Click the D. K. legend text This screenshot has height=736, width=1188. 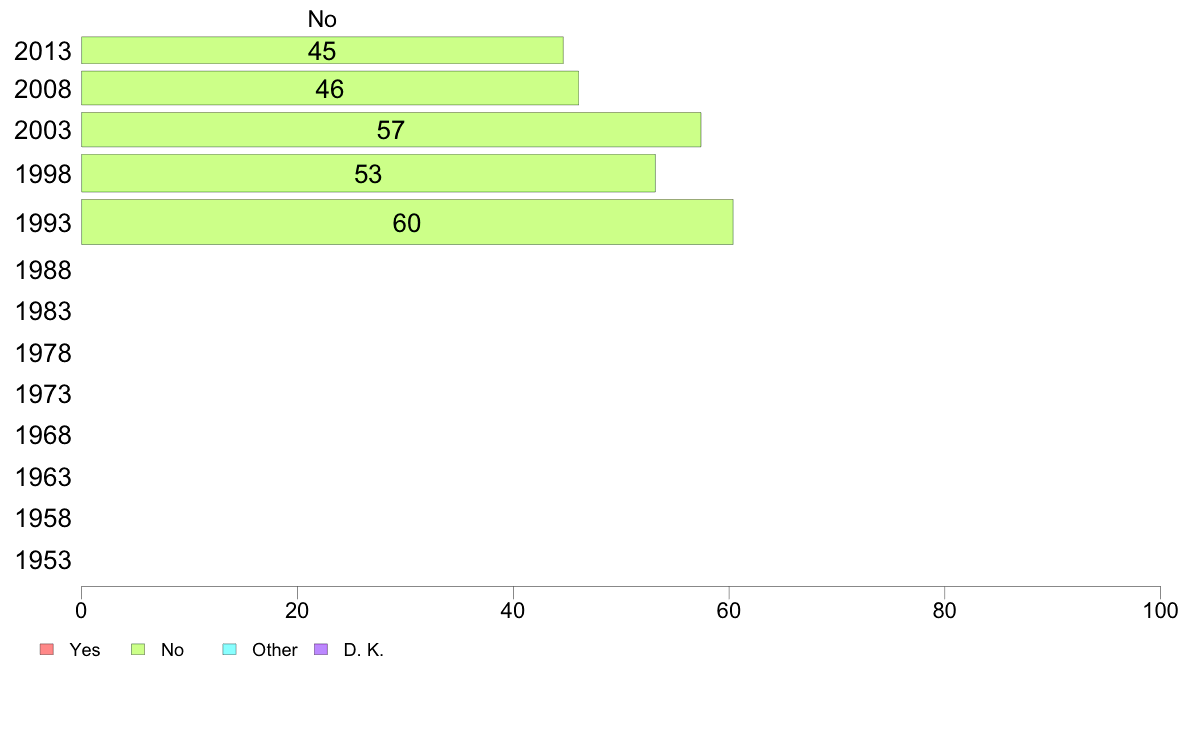(x=364, y=650)
